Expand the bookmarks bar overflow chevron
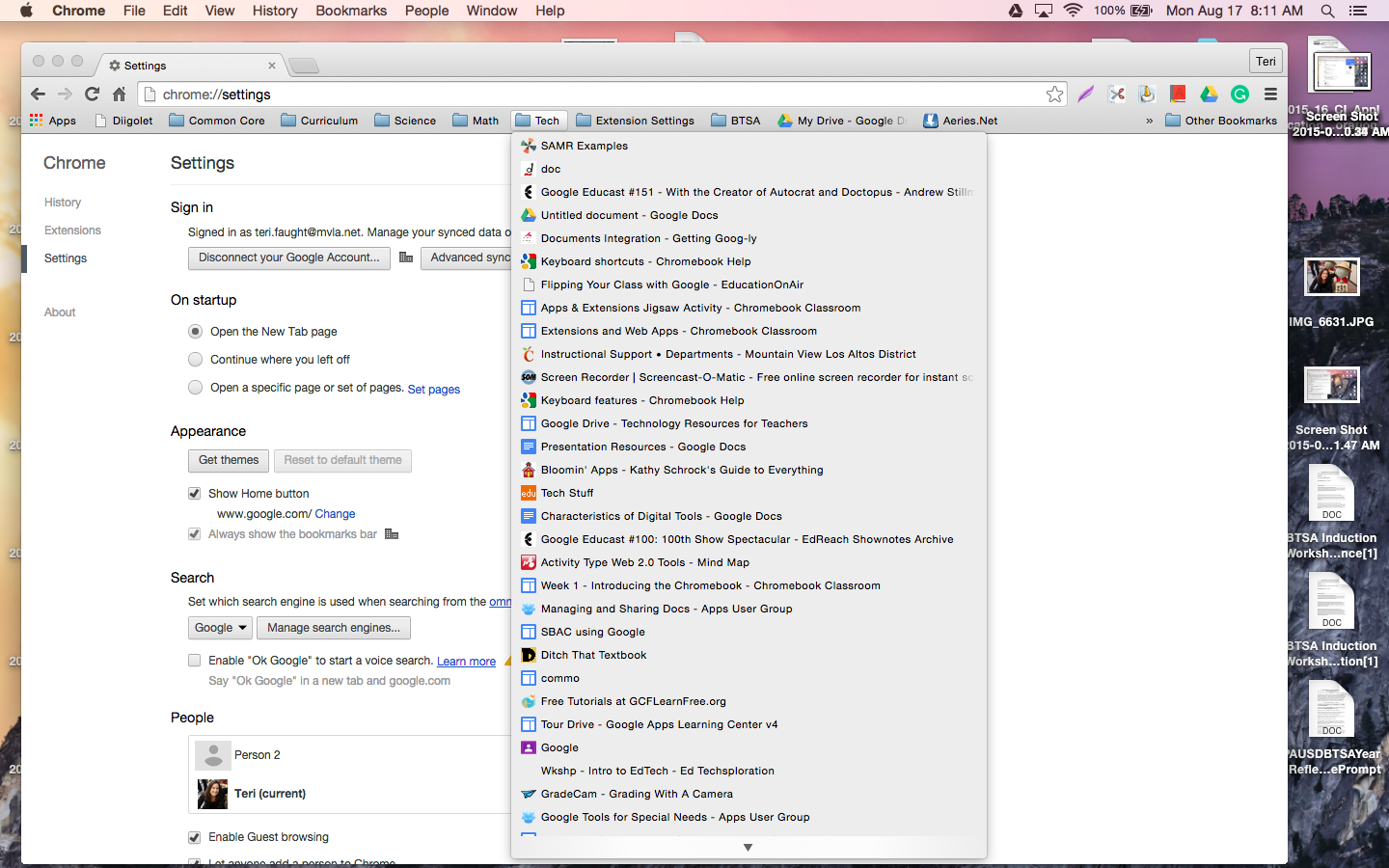Image resolution: width=1389 pixels, height=868 pixels. pyautogui.click(x=1149, y=121)
